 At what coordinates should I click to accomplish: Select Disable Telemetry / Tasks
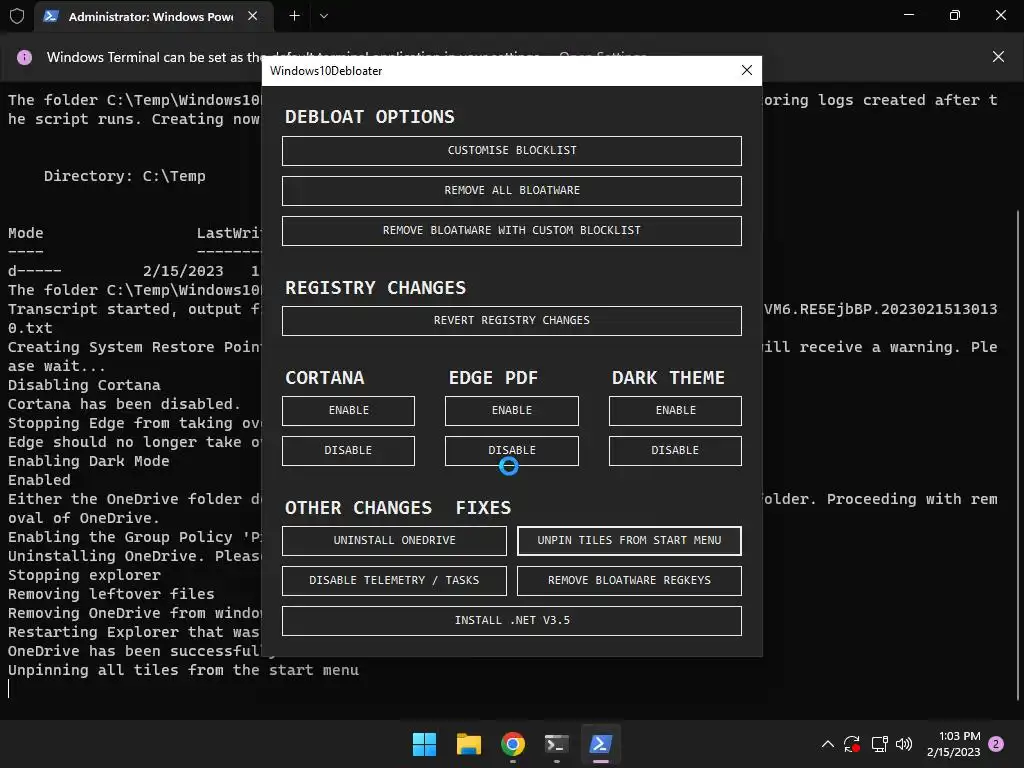point(394,581)
